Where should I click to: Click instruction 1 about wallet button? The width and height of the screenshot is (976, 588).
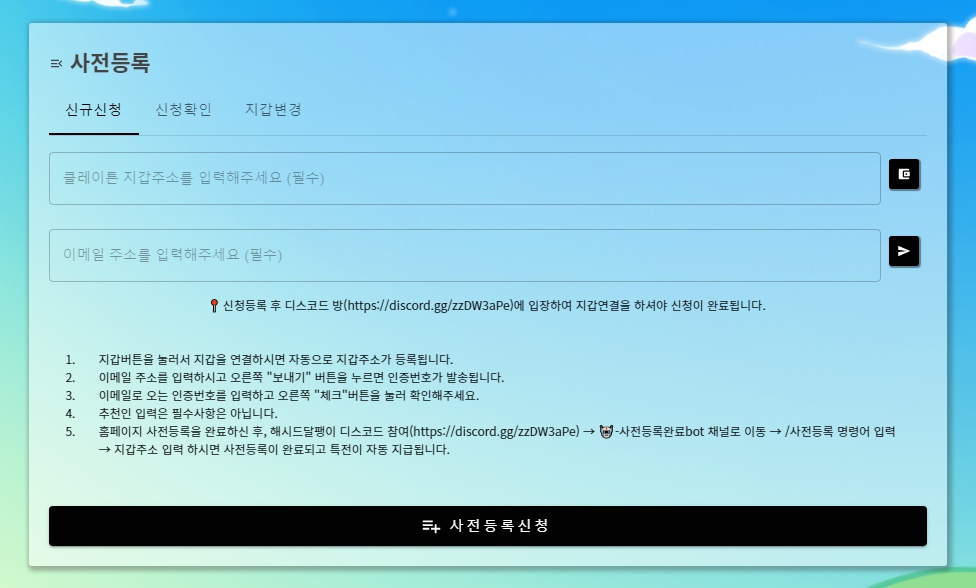pyautogui.click(x=276, y=360)
